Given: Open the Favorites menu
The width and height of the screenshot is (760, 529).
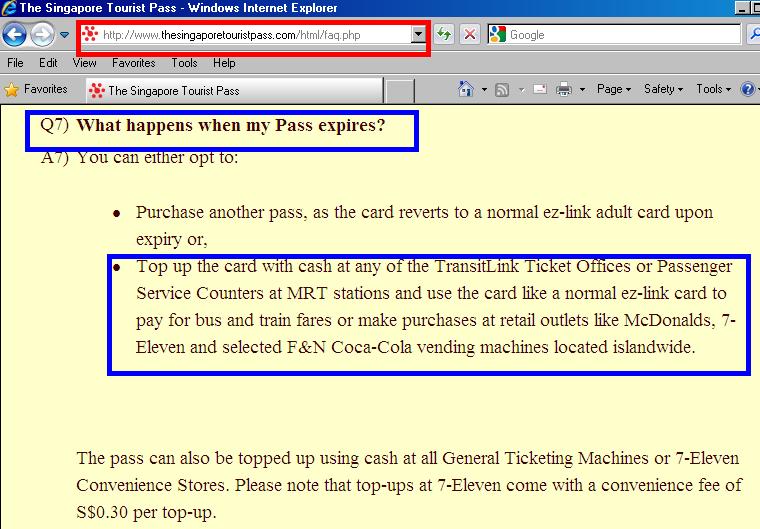Looking at the screenshot, I should [x=133, y=63].
